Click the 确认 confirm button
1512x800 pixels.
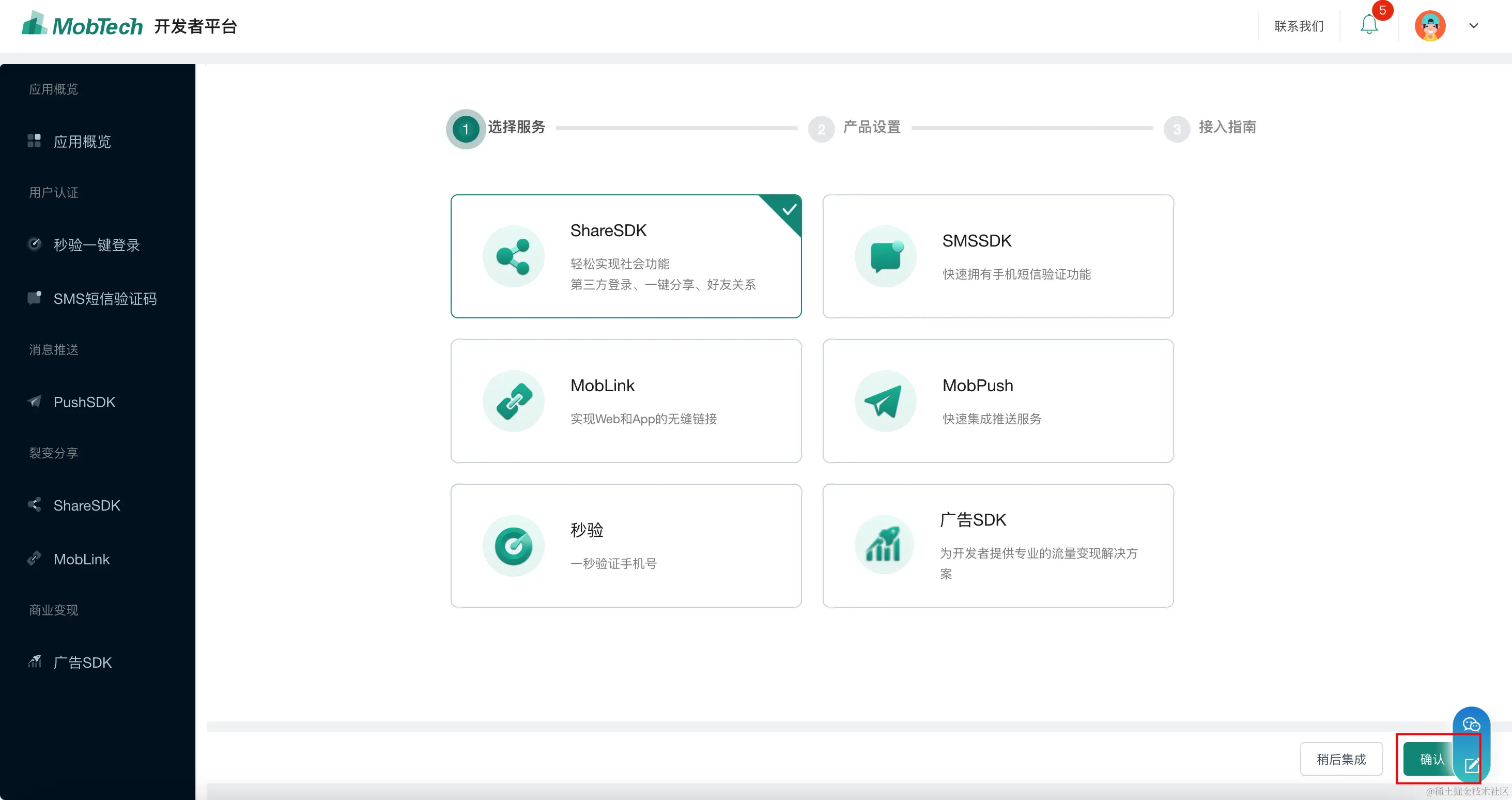pyautogui.click(x=1430, y=759)
